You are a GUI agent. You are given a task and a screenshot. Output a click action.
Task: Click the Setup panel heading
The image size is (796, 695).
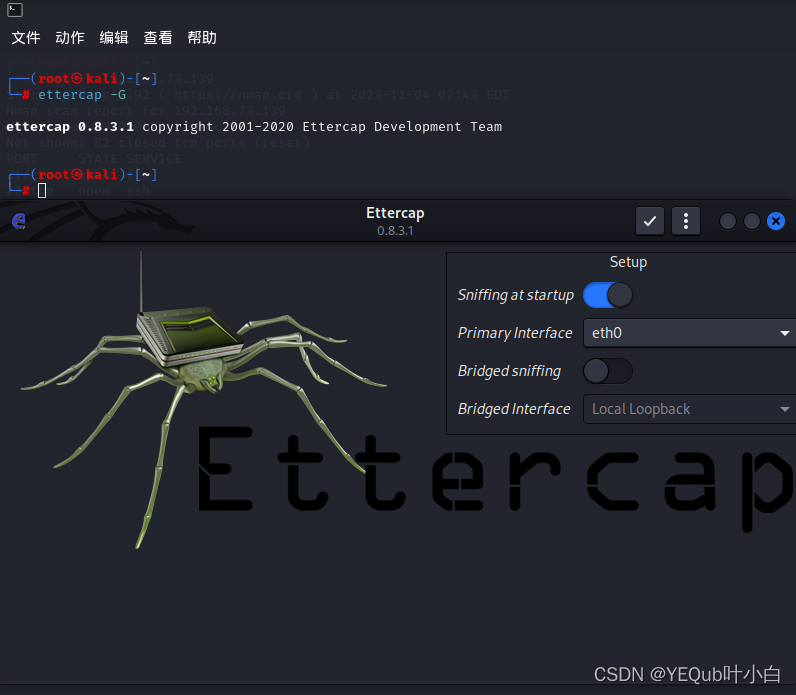[628, 262]
